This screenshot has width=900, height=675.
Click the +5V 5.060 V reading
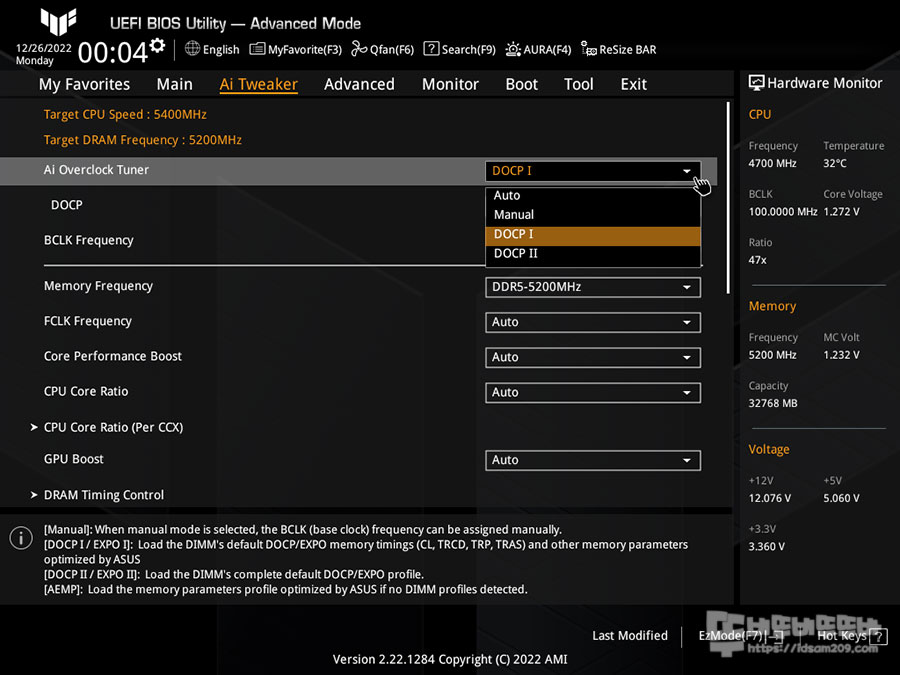841,498
